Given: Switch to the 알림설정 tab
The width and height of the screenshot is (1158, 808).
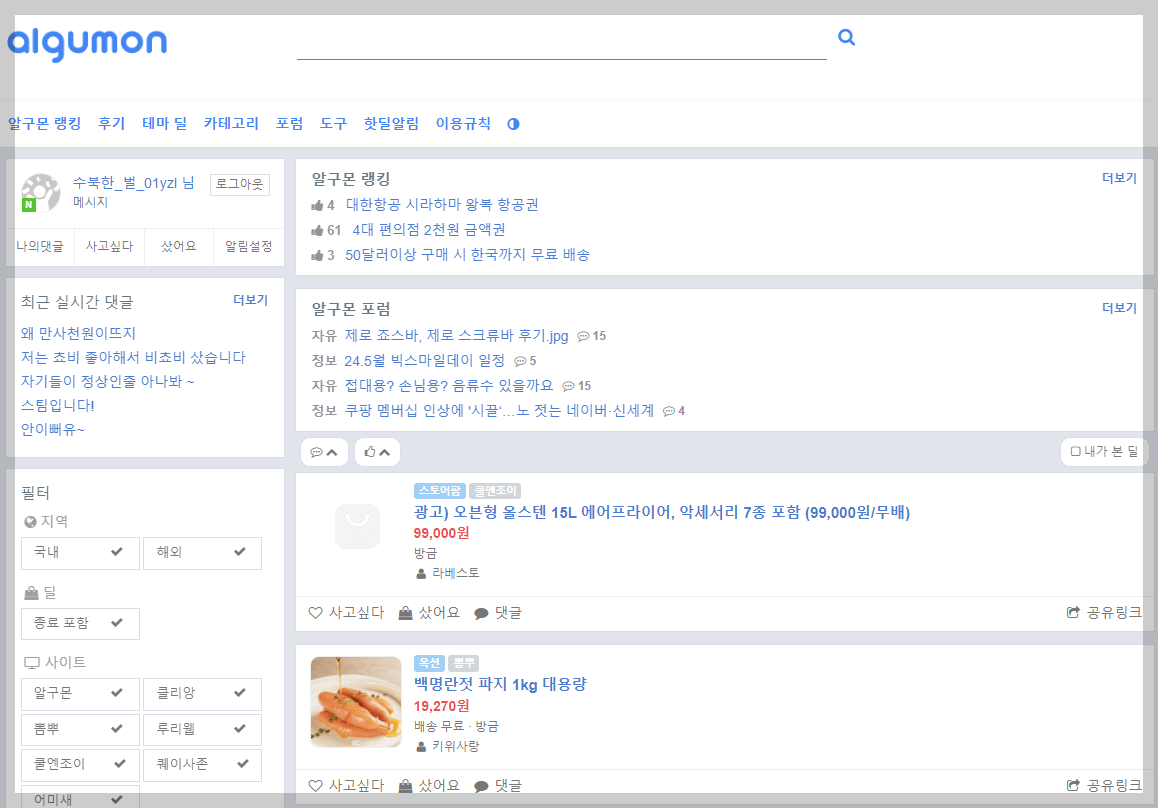Looking at the screenshot, I should (246, 247).
